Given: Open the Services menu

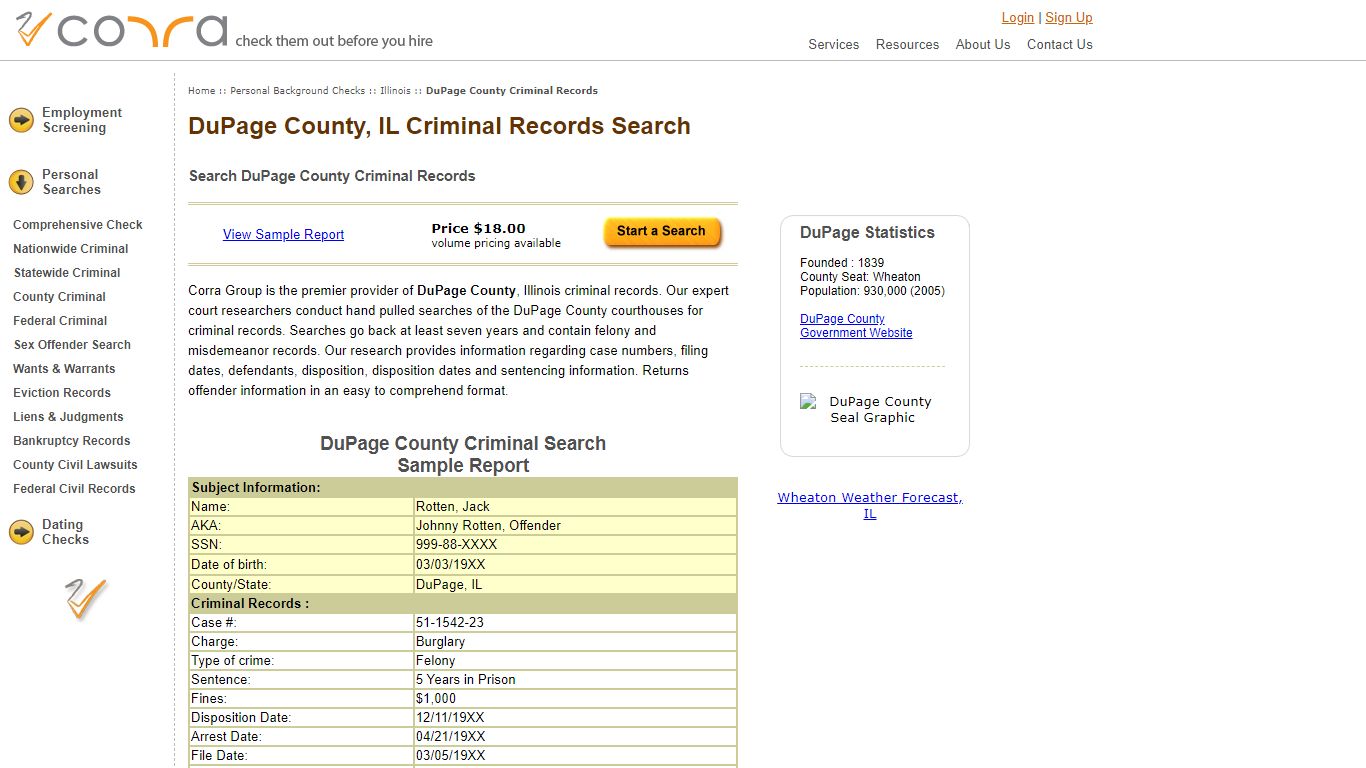Looking at the screenshot, I should point(833,44).
